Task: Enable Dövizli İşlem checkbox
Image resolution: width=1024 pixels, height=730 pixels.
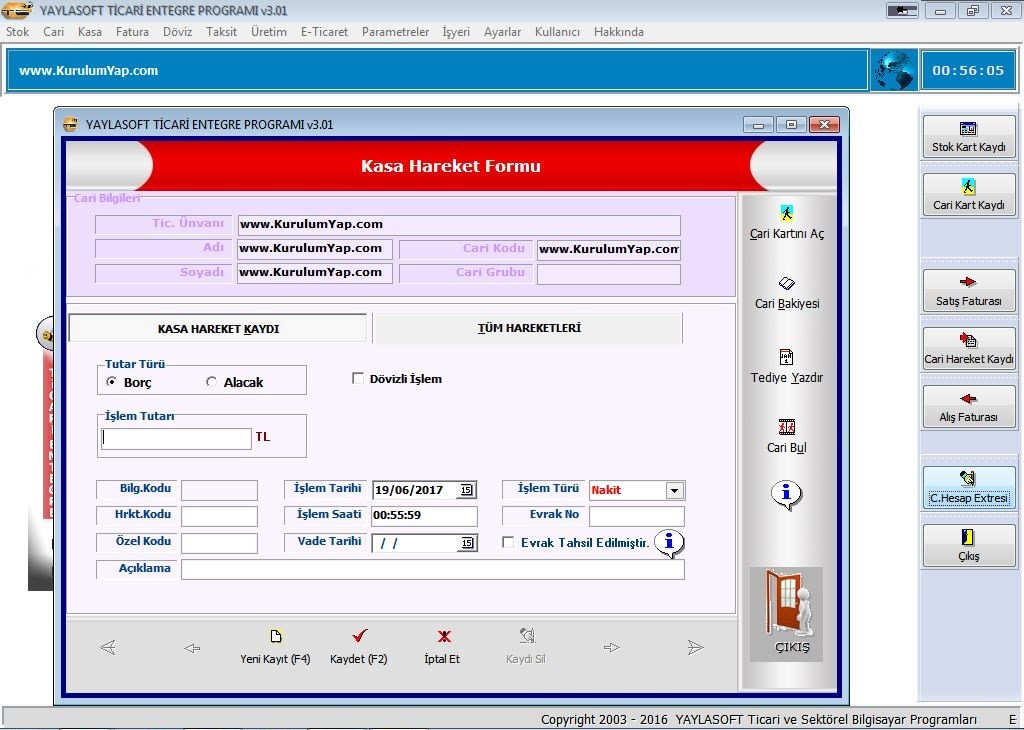Action: [358, 378]
